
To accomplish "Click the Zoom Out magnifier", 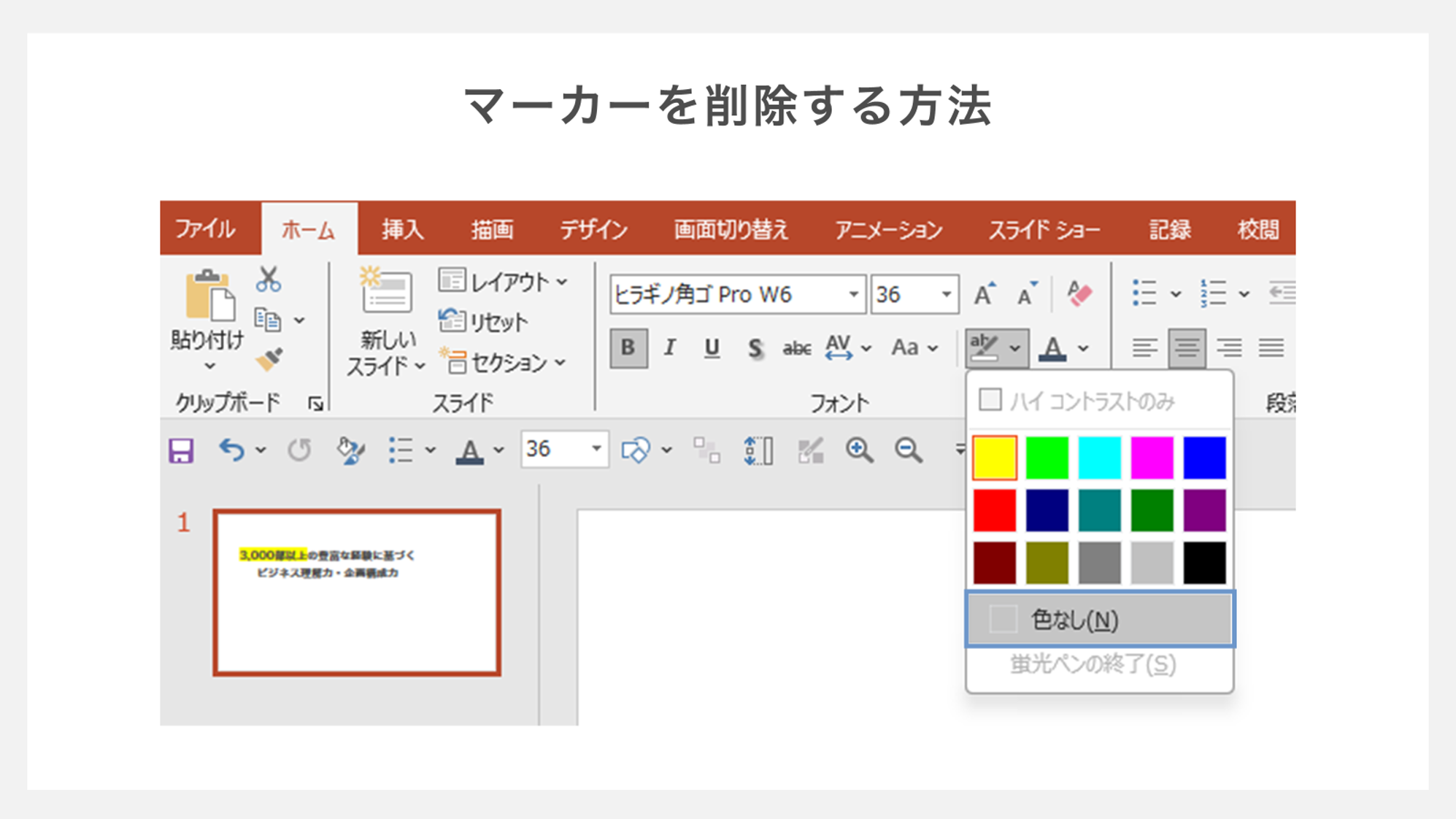I will pyautogui.click(x=909, y=450).
